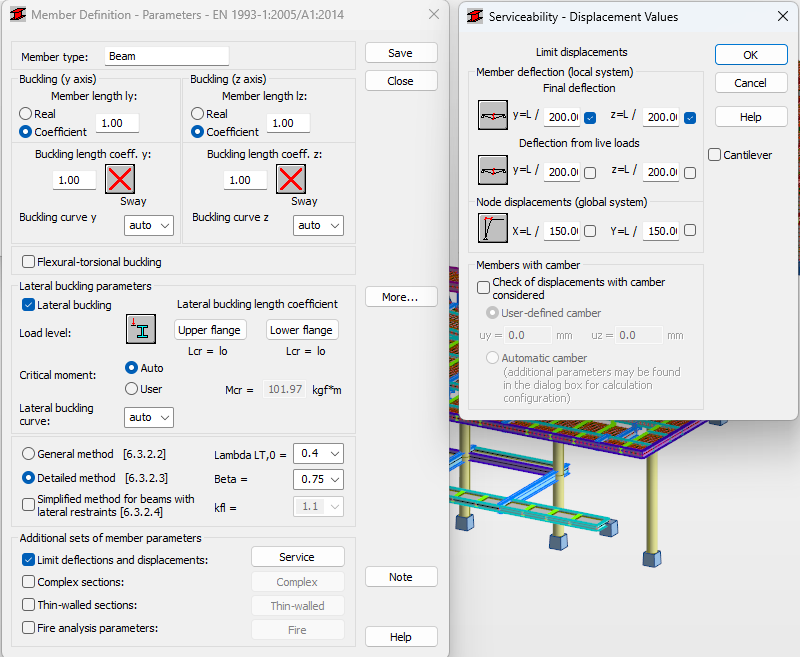
Task: Open the load level selection icon
Action: pyautogui.click(x=141, y=329)
